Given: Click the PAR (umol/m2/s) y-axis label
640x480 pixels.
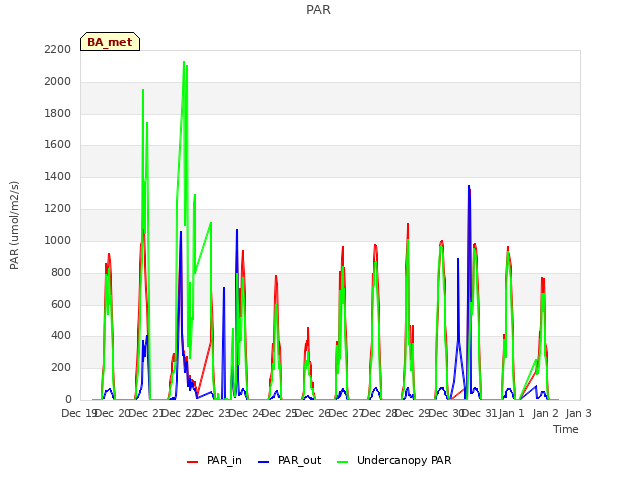Looking at the screenshot, I should coord(14,225).
